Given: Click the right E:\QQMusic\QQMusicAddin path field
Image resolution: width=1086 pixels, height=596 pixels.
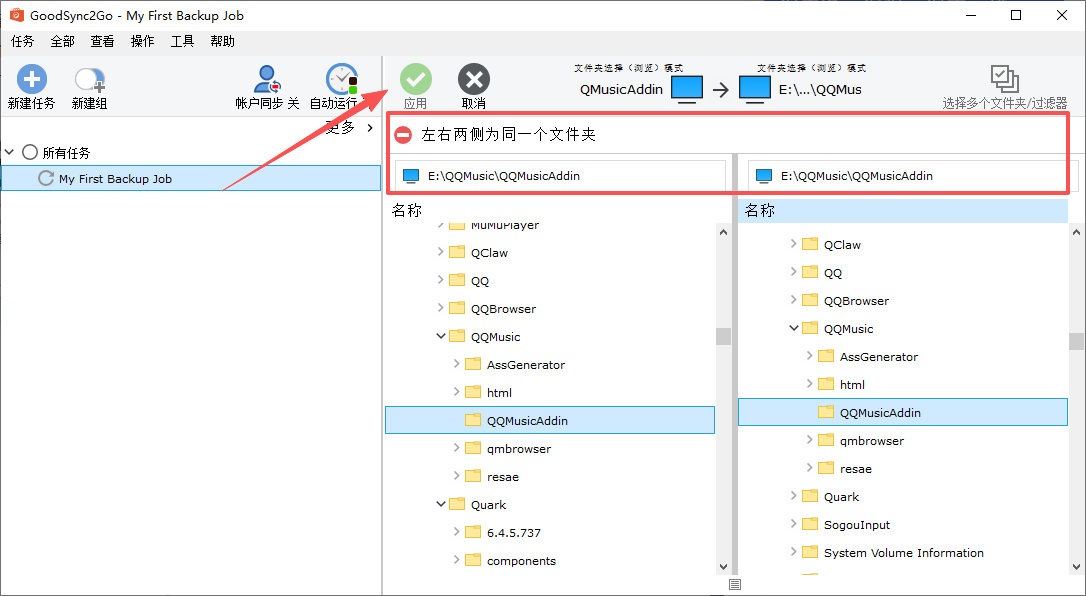Looking at the screenshot, I should 913,176.
